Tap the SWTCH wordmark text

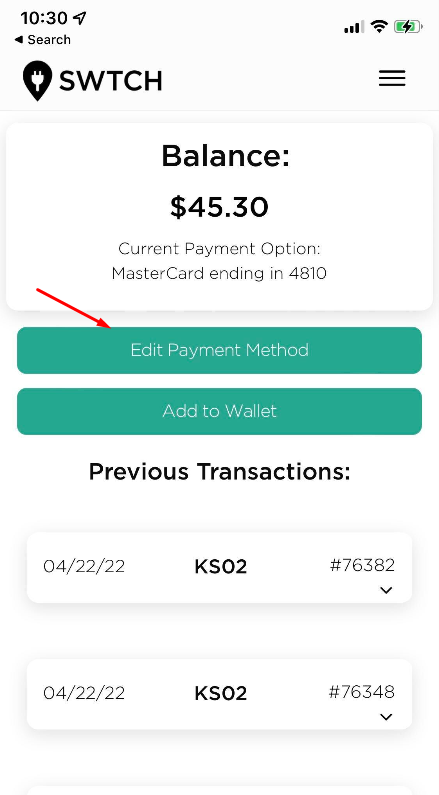pyautogui.click(x=111, y=81)
